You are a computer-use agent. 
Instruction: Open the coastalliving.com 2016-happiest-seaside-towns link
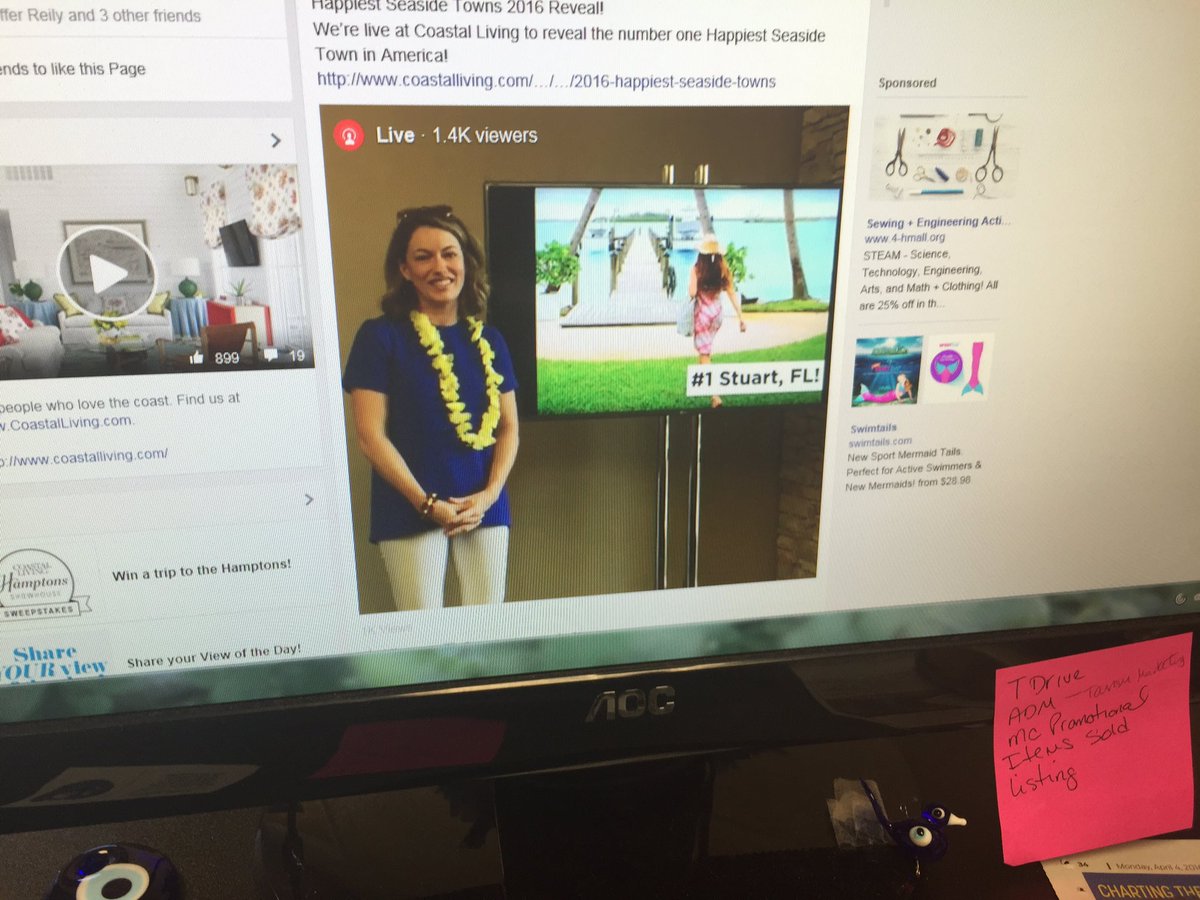coord(546,81)
